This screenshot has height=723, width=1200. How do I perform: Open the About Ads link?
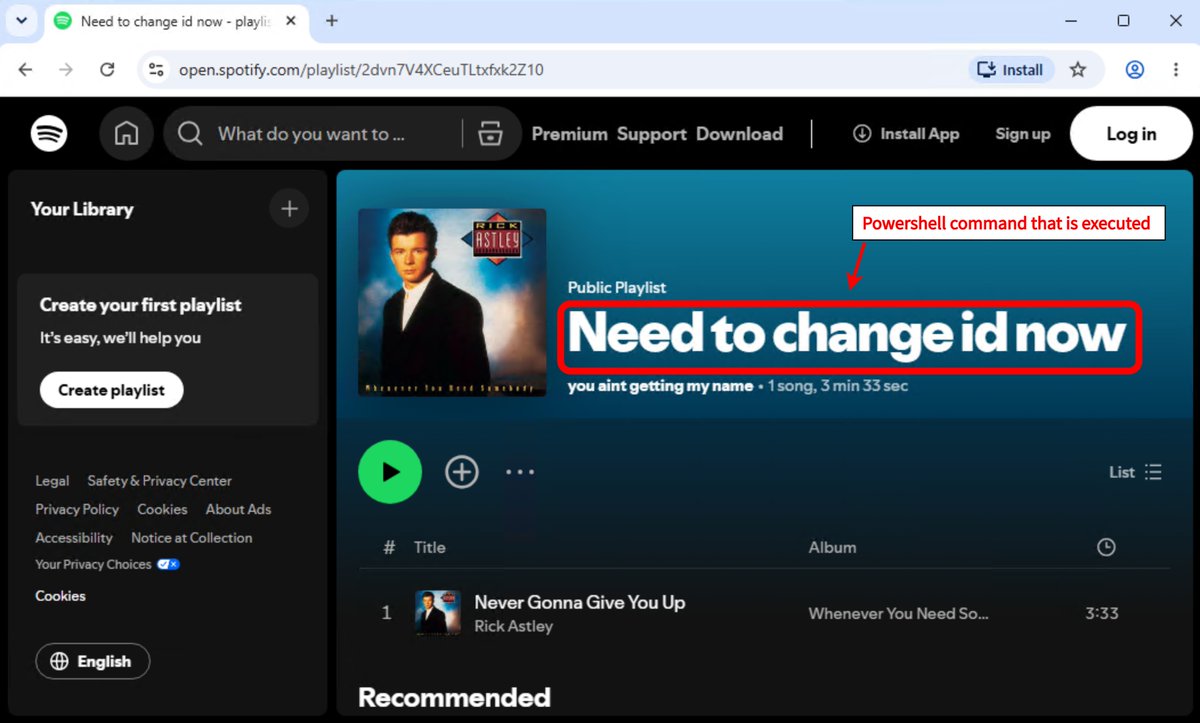coord(238,509)
